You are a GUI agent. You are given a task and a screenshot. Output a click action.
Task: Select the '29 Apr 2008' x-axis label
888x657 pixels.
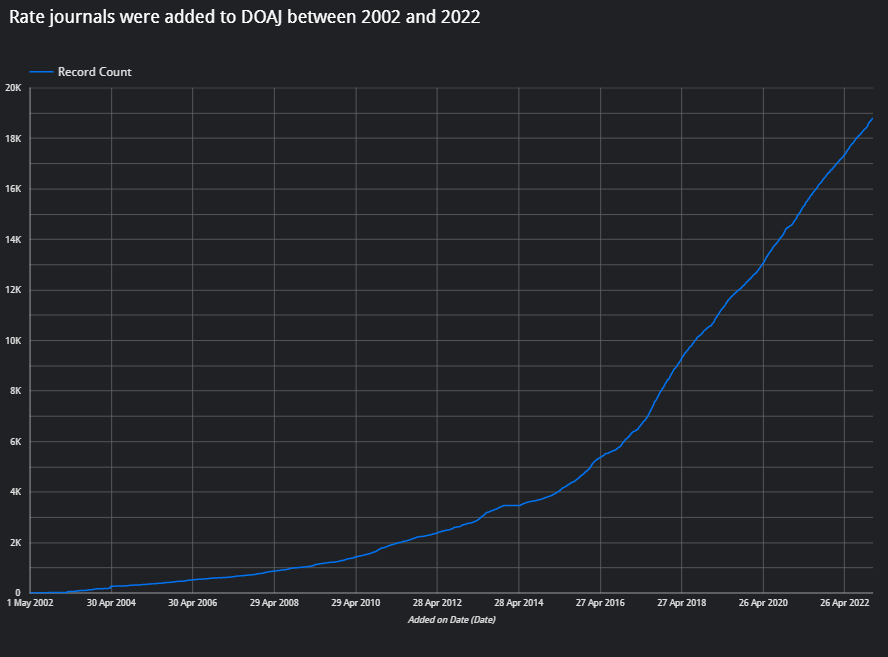coord(274,603)
